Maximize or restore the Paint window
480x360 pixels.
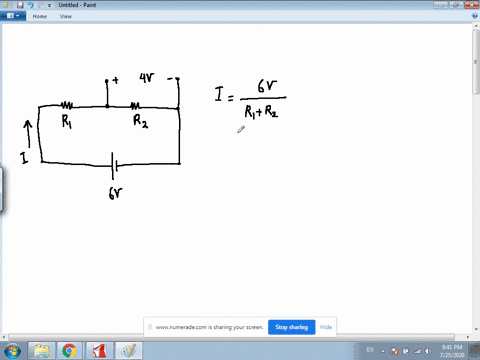[x=456, y=5]
